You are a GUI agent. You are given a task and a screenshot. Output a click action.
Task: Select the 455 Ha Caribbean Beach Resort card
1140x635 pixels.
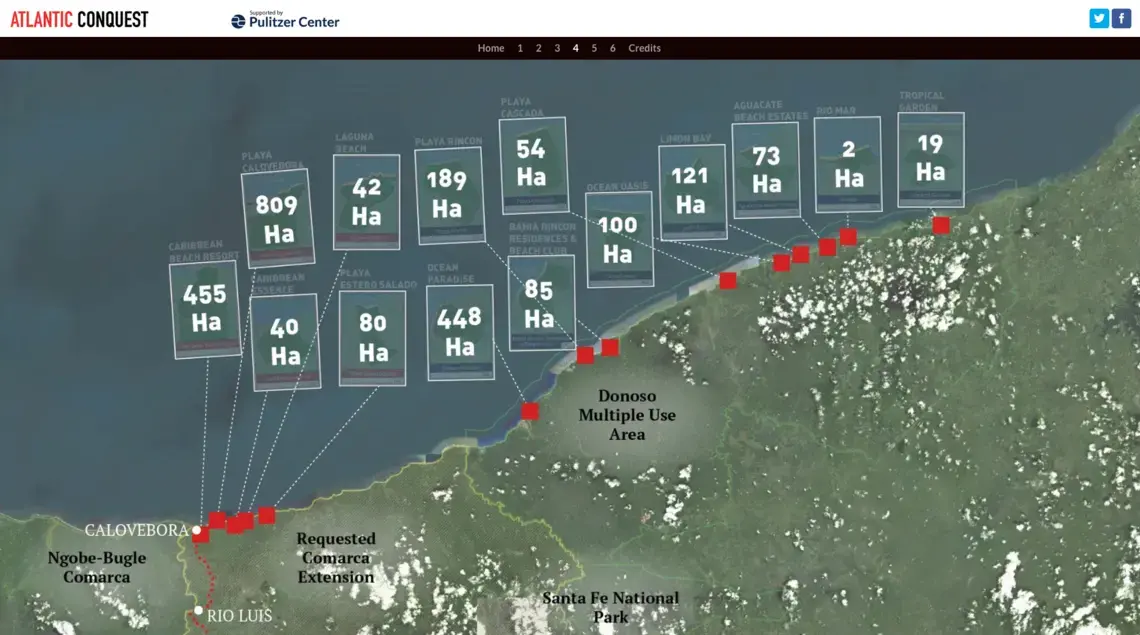pos(205,309)
